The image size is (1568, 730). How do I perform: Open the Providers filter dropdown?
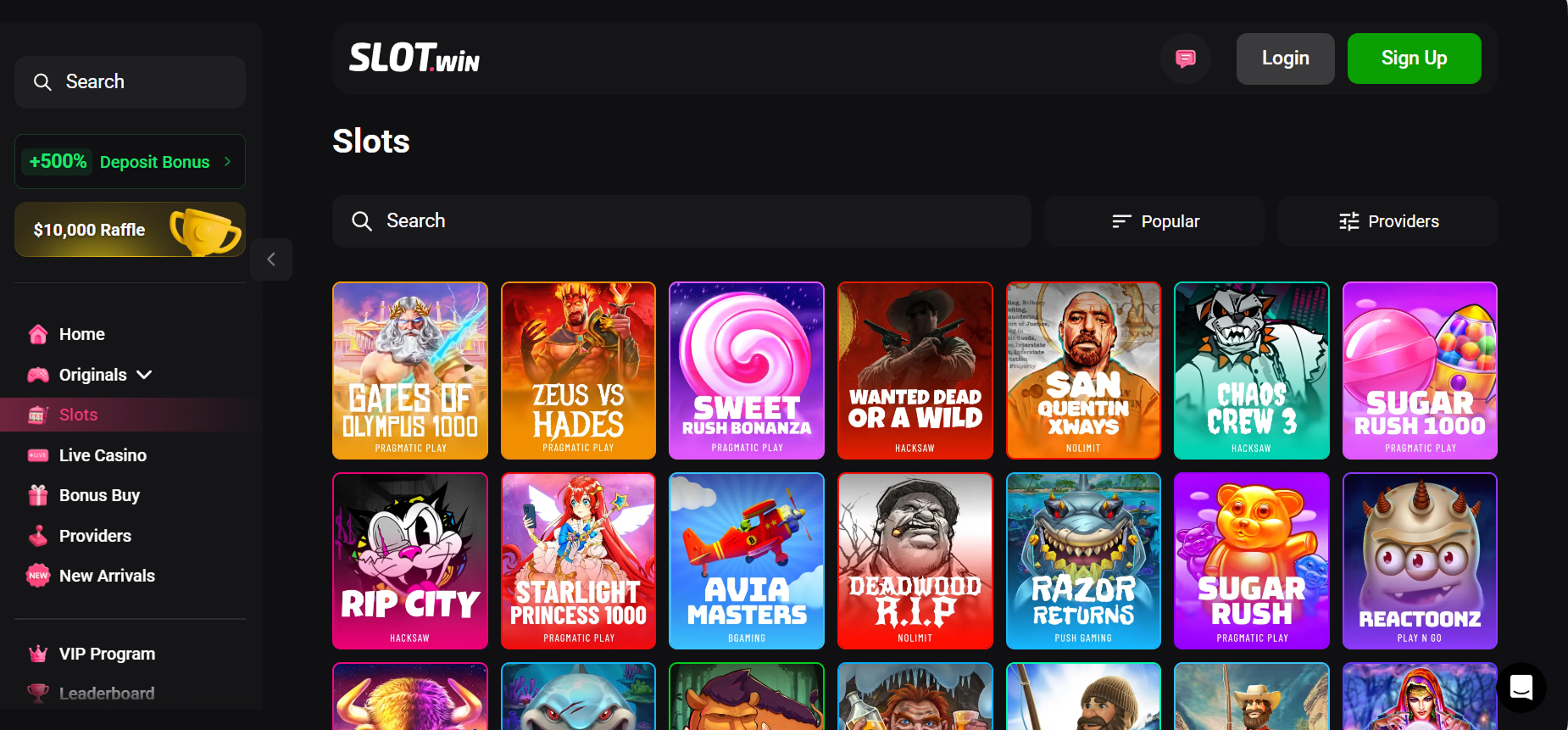(x=1387, y=221)
